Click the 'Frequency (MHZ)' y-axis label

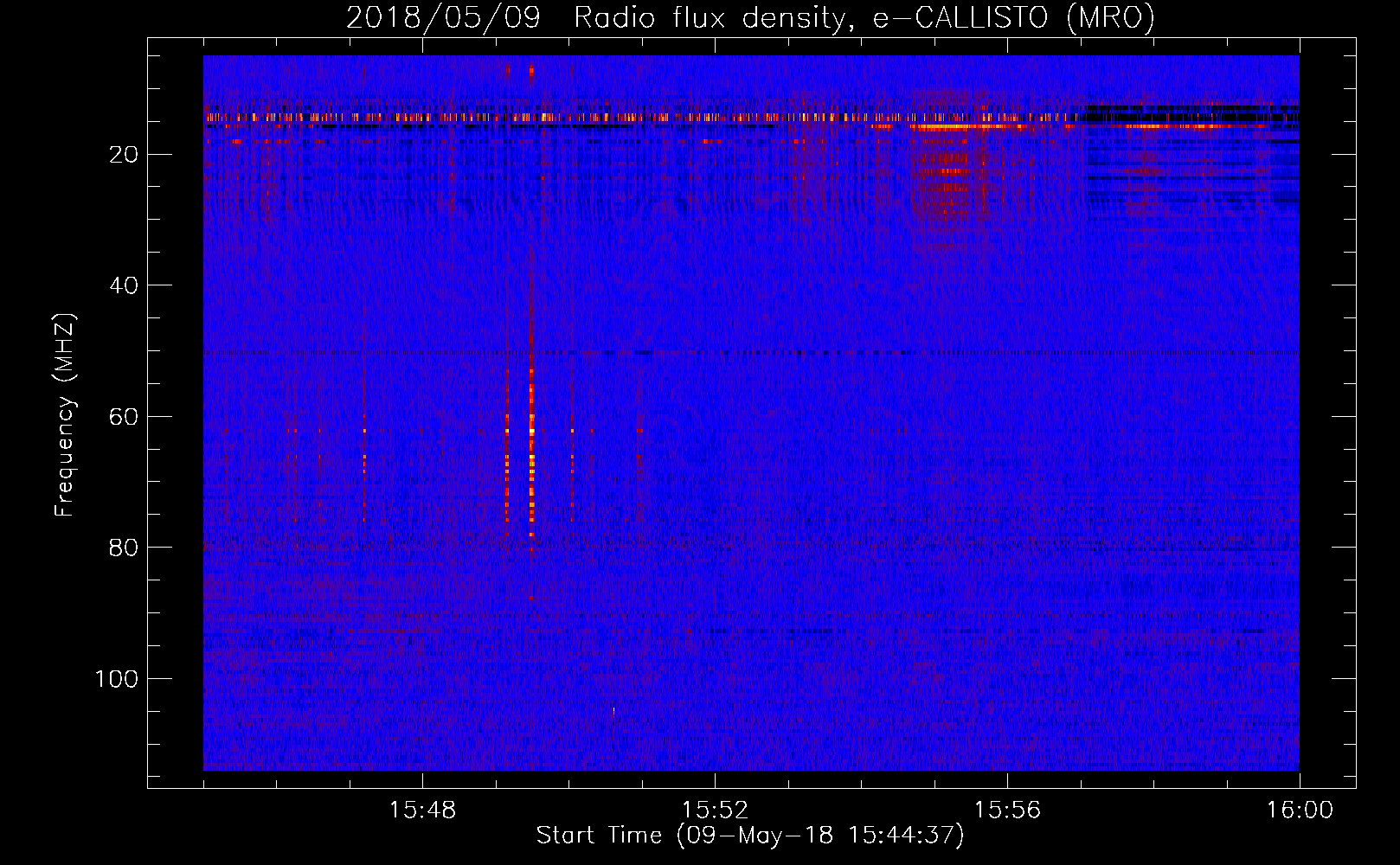coord(65,415)
